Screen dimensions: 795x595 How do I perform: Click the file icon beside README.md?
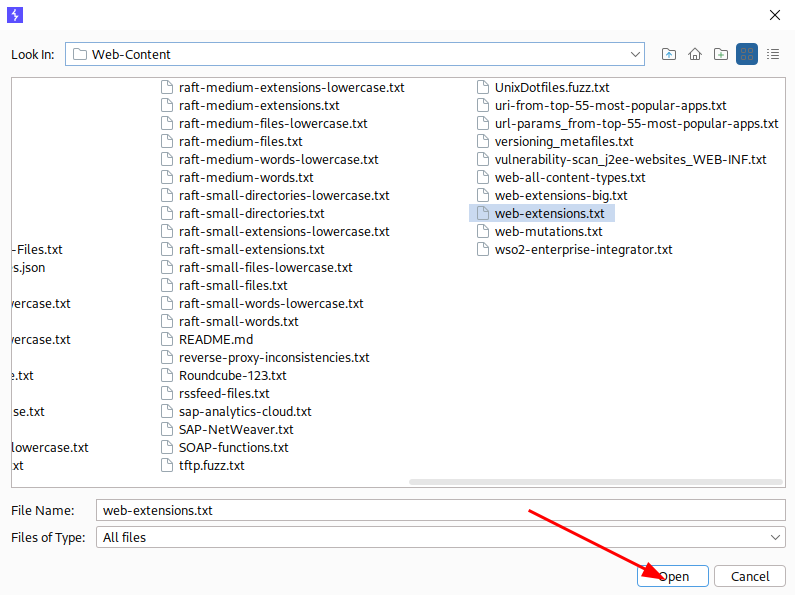coord(167,340)
